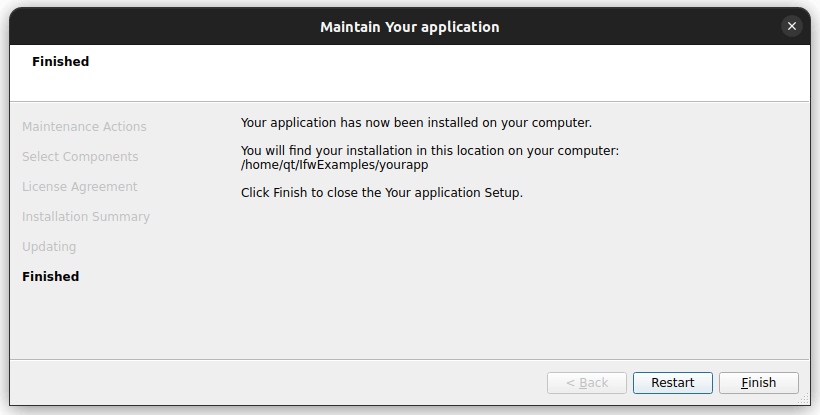Click Installation Summary in the step list
This screenshot has height=415, width=820.
(x=86, y=217)
